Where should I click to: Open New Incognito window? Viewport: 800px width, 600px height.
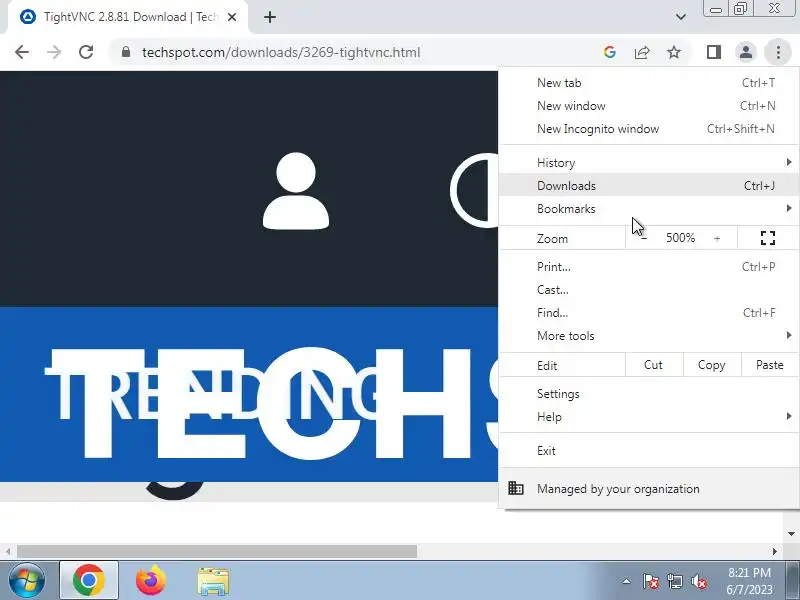coord(648,129)
